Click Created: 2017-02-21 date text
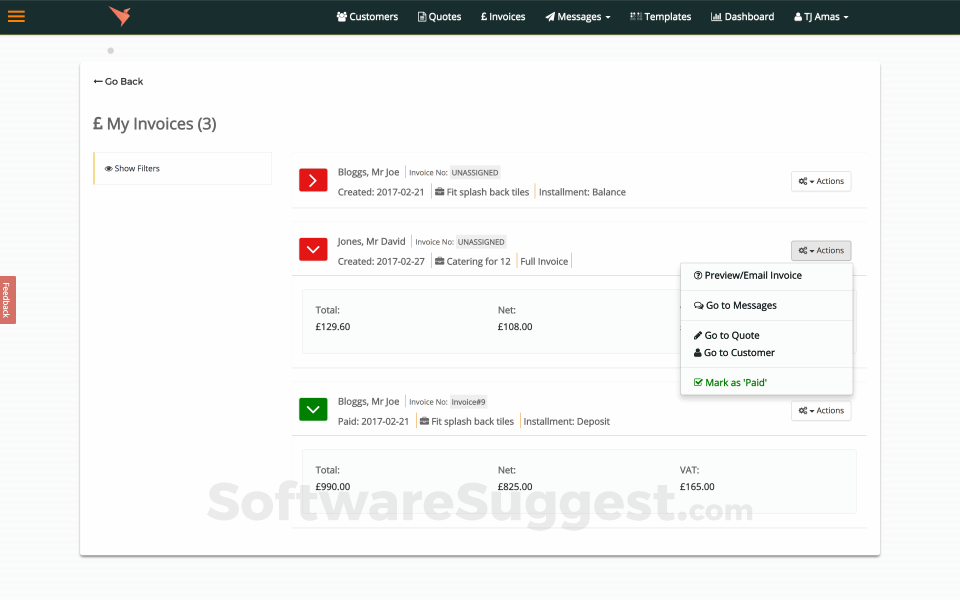The height and width of the screenshot is (600, 960). tap(381, 192)
